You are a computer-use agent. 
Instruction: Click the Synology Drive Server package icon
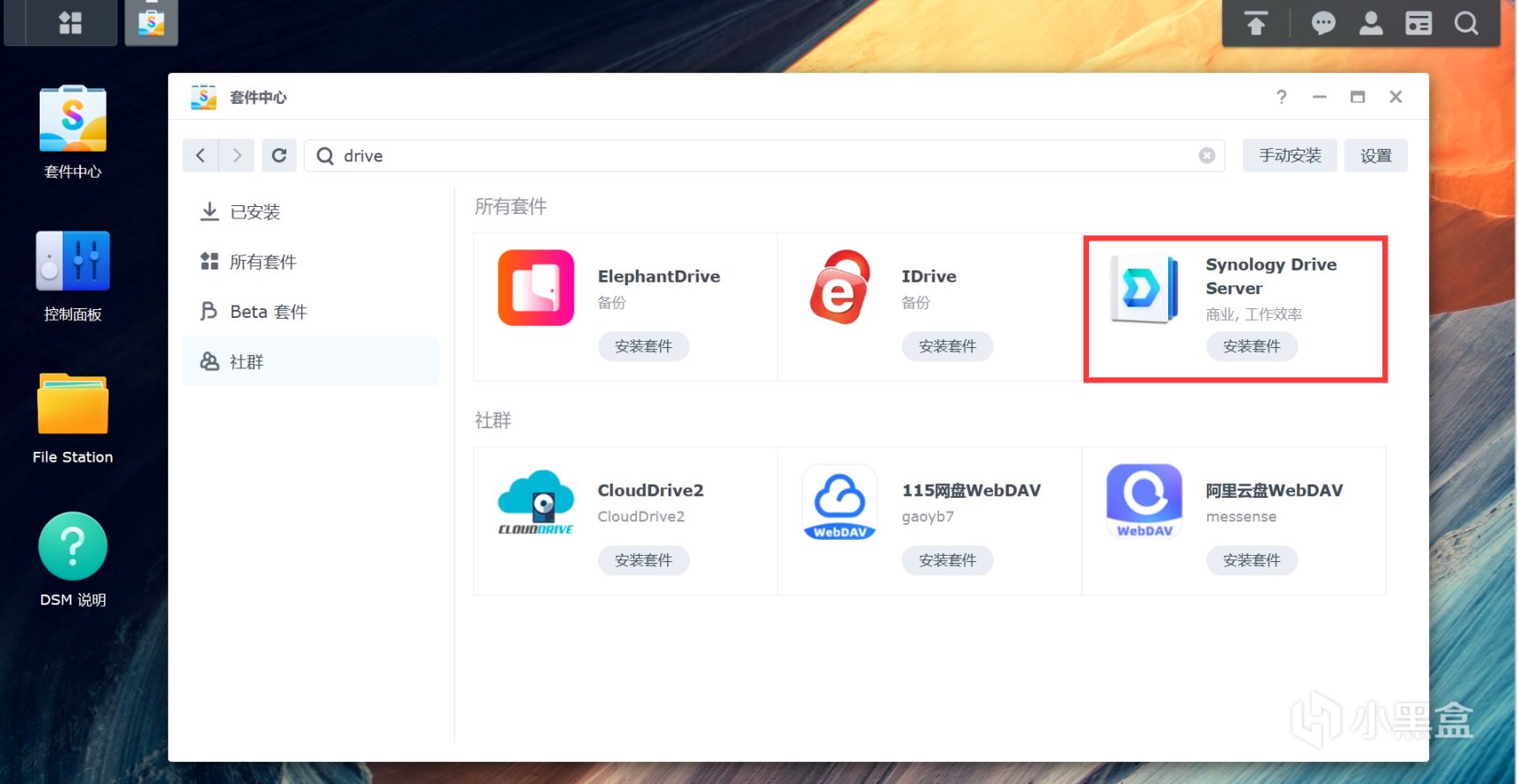(1144, 288)
